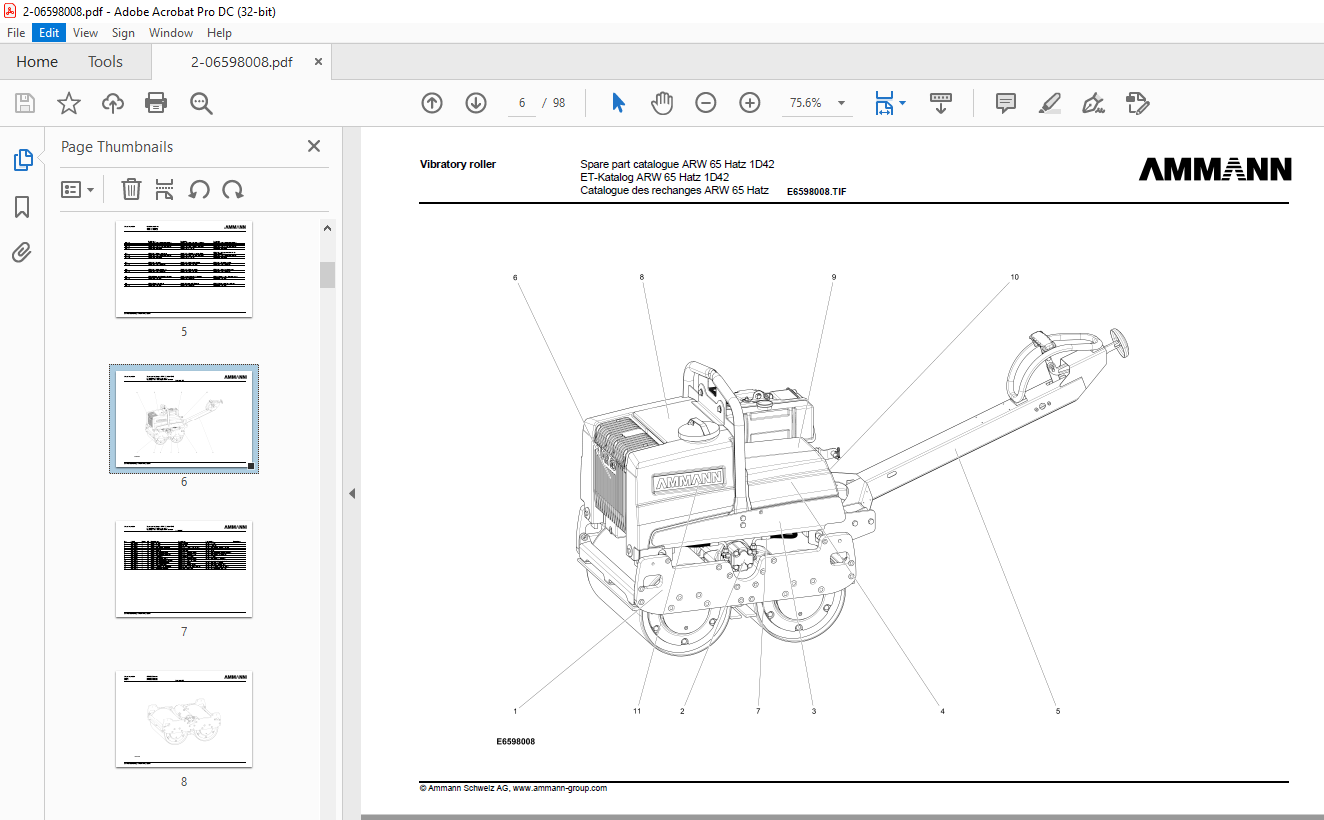
Task: Click the 75.6% zoom value field
Action: point(806,103)
